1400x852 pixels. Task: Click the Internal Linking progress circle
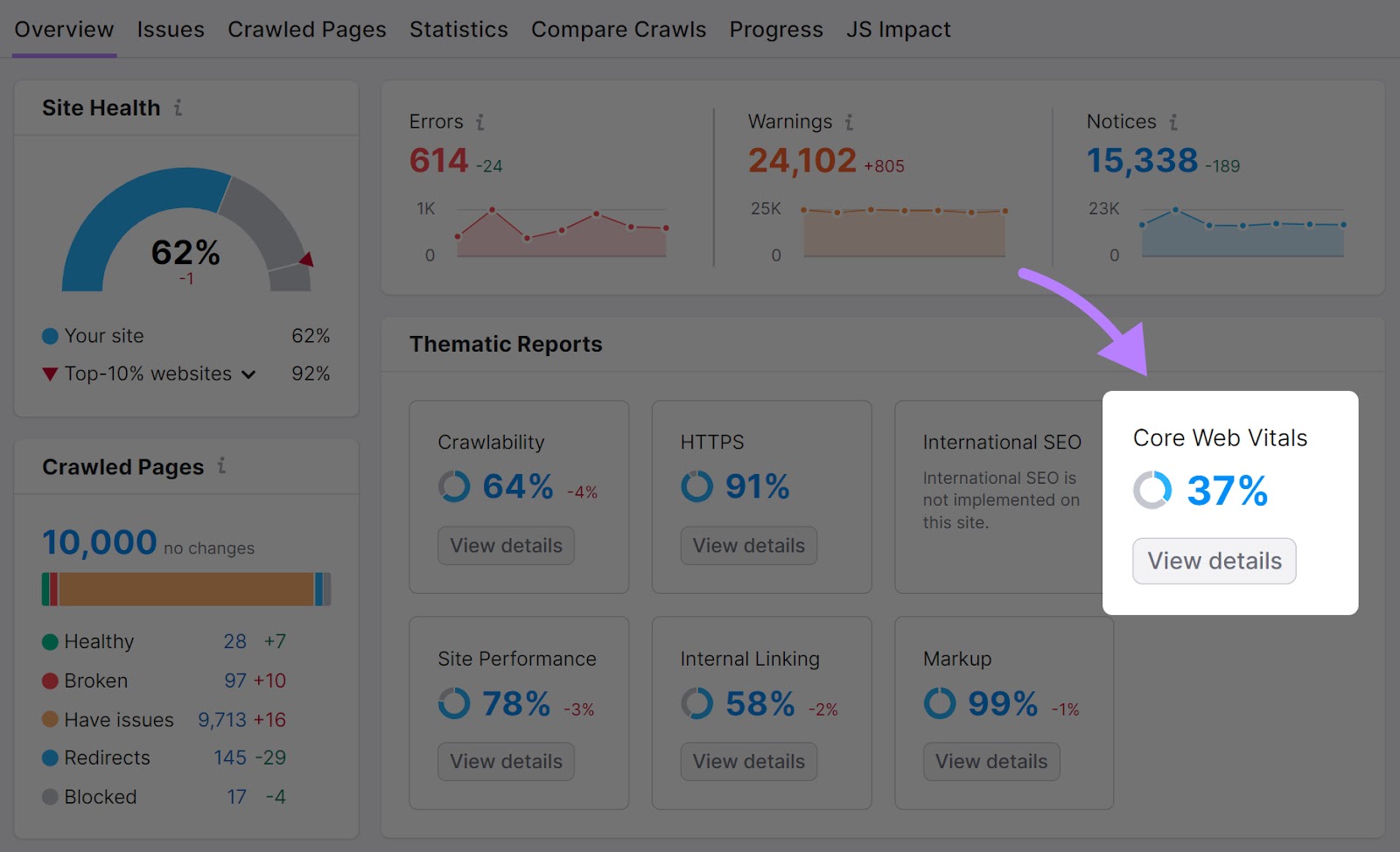coord(696,702)
